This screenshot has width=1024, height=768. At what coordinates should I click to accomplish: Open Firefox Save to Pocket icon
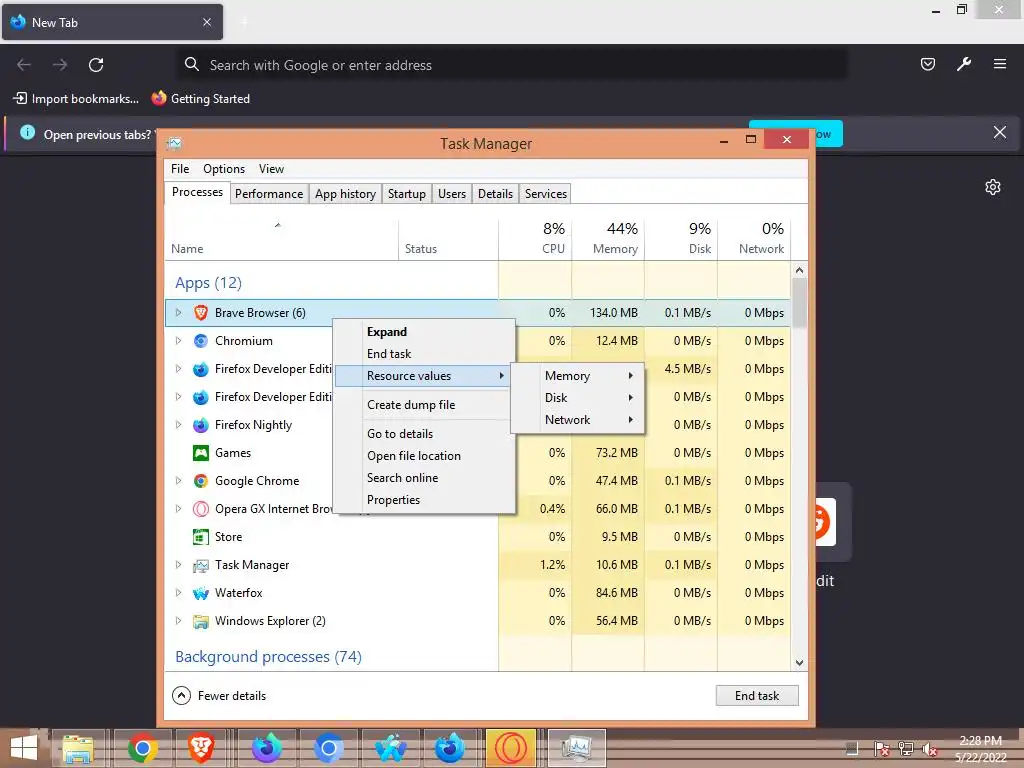pos(927,64)
